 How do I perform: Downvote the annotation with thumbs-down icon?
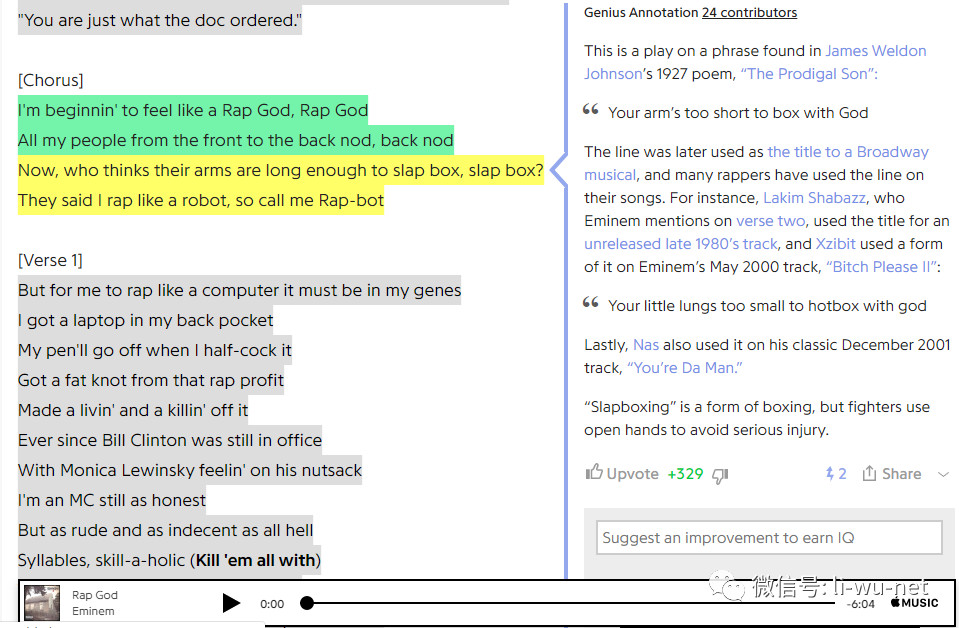[720, 475]
